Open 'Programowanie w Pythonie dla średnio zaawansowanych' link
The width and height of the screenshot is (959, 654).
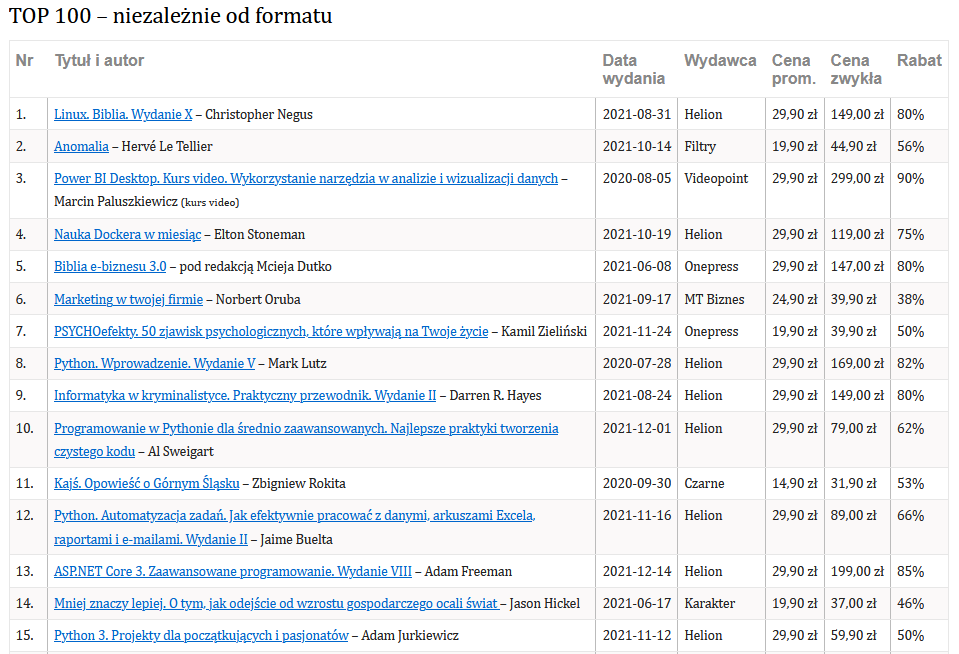point(306,428)
